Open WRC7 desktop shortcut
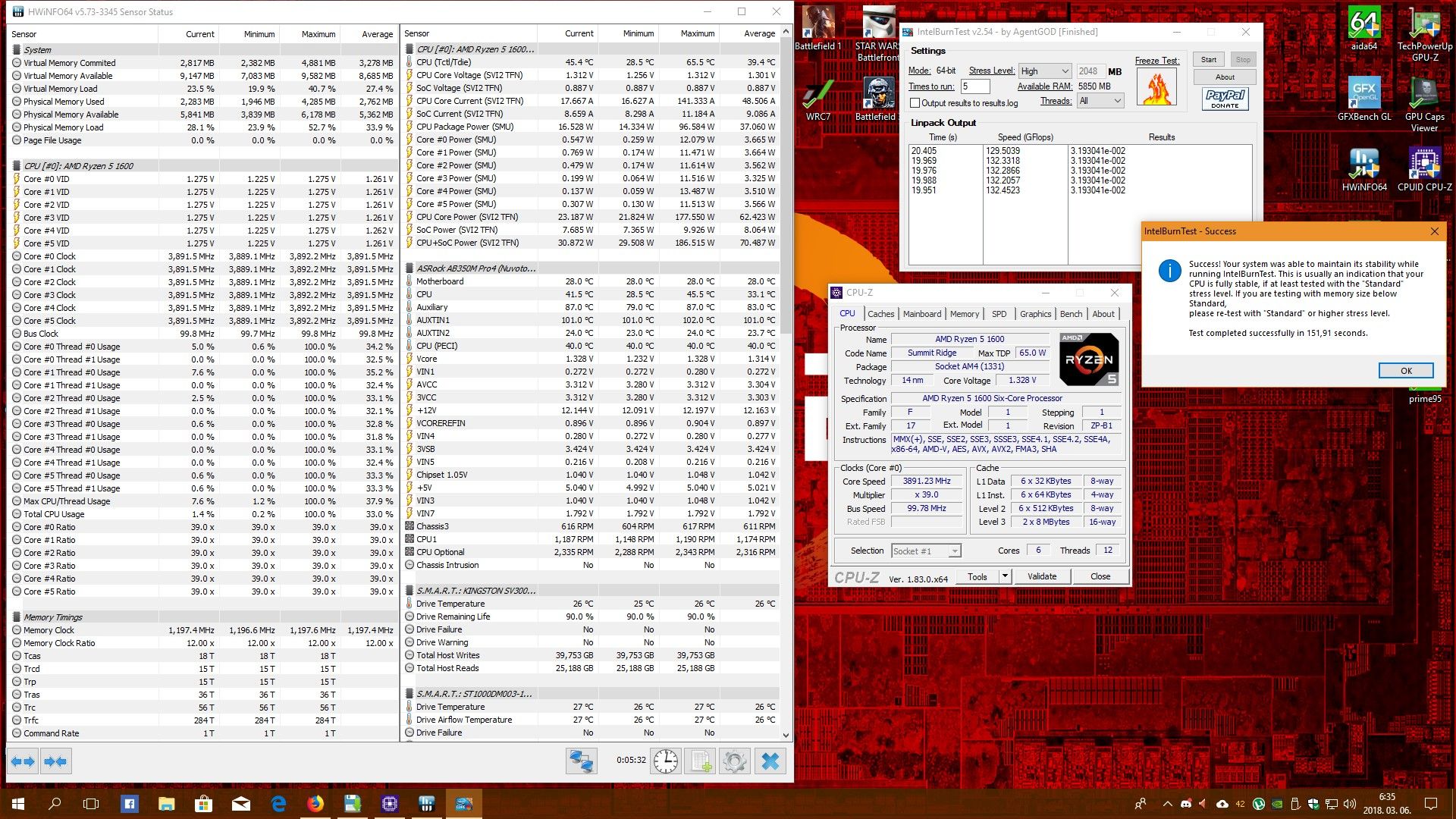This screenshot has width=1456, height=819. point(817,99)
